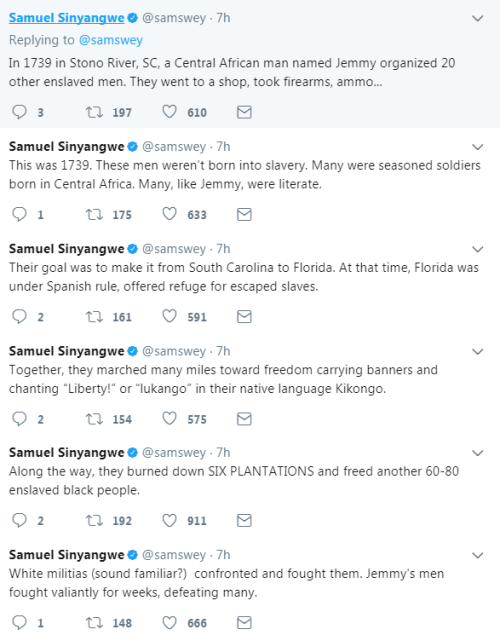
Task: Open the 7h timestamp of the Florida tweet
Action: coord(223,249)
